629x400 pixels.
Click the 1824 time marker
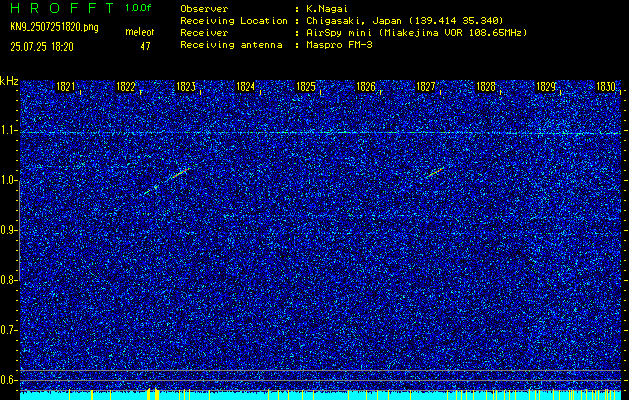pyautogui.click(x=246, y=87)
